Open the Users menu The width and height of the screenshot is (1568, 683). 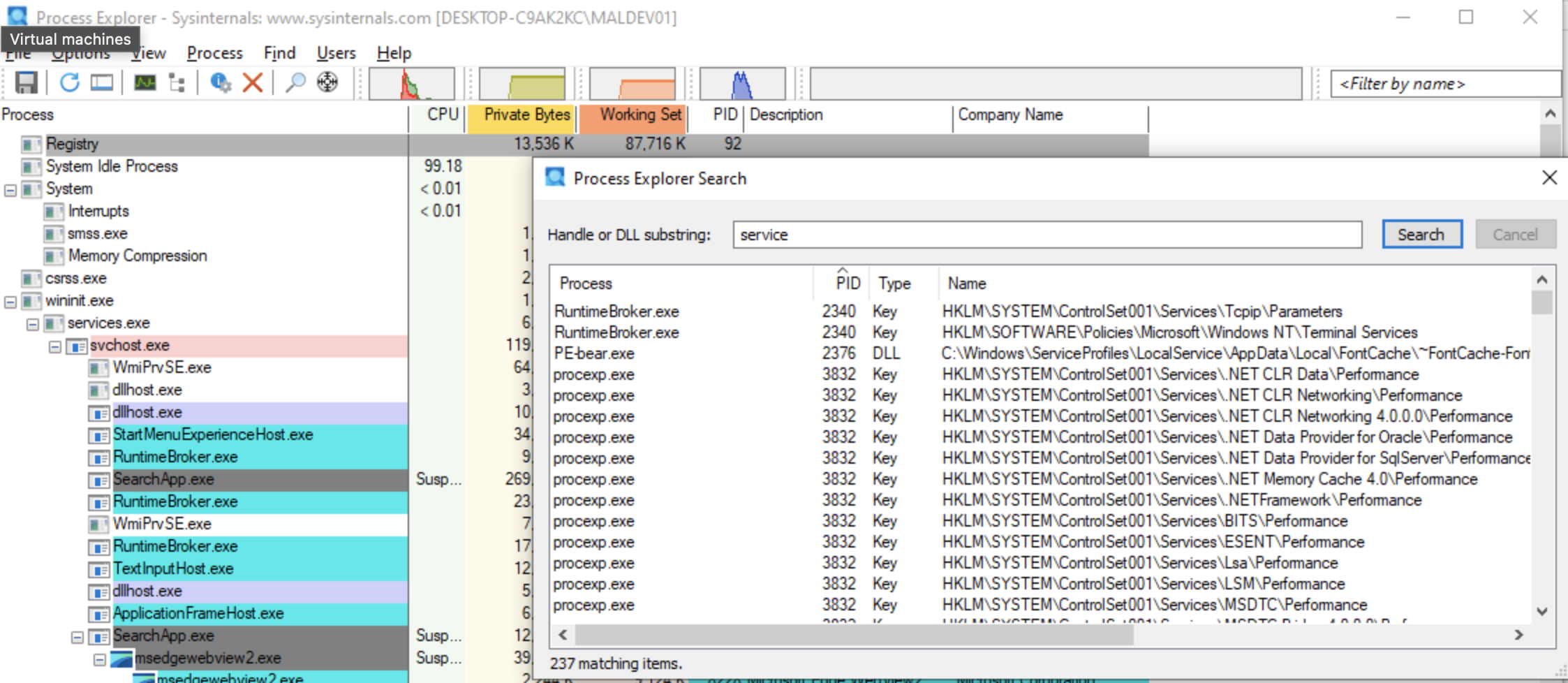coord(336,53)
